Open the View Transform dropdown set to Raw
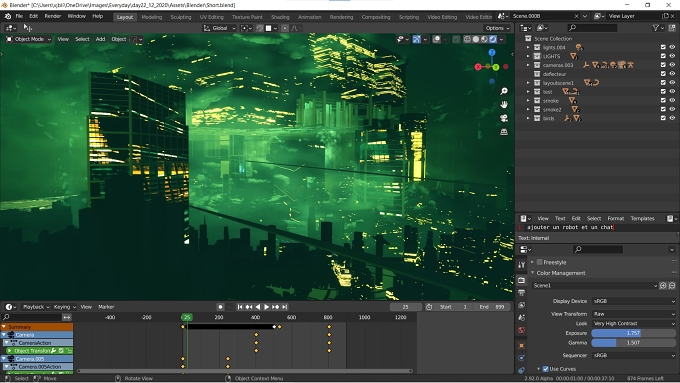This screenshot has width=680, height=383. 634,314
